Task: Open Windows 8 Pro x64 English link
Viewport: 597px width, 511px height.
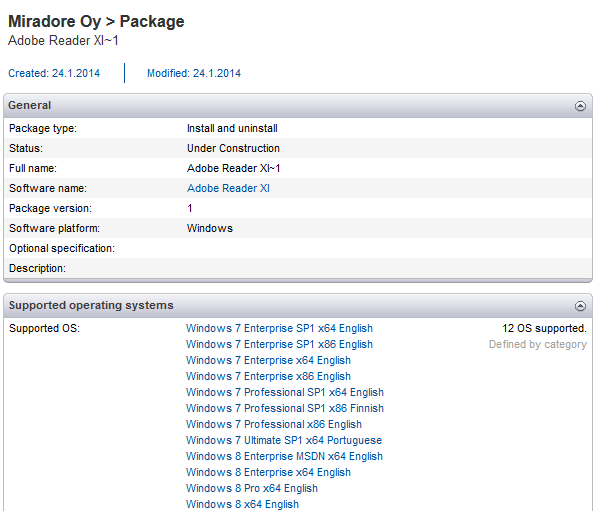Action: (x=252, y=488)
